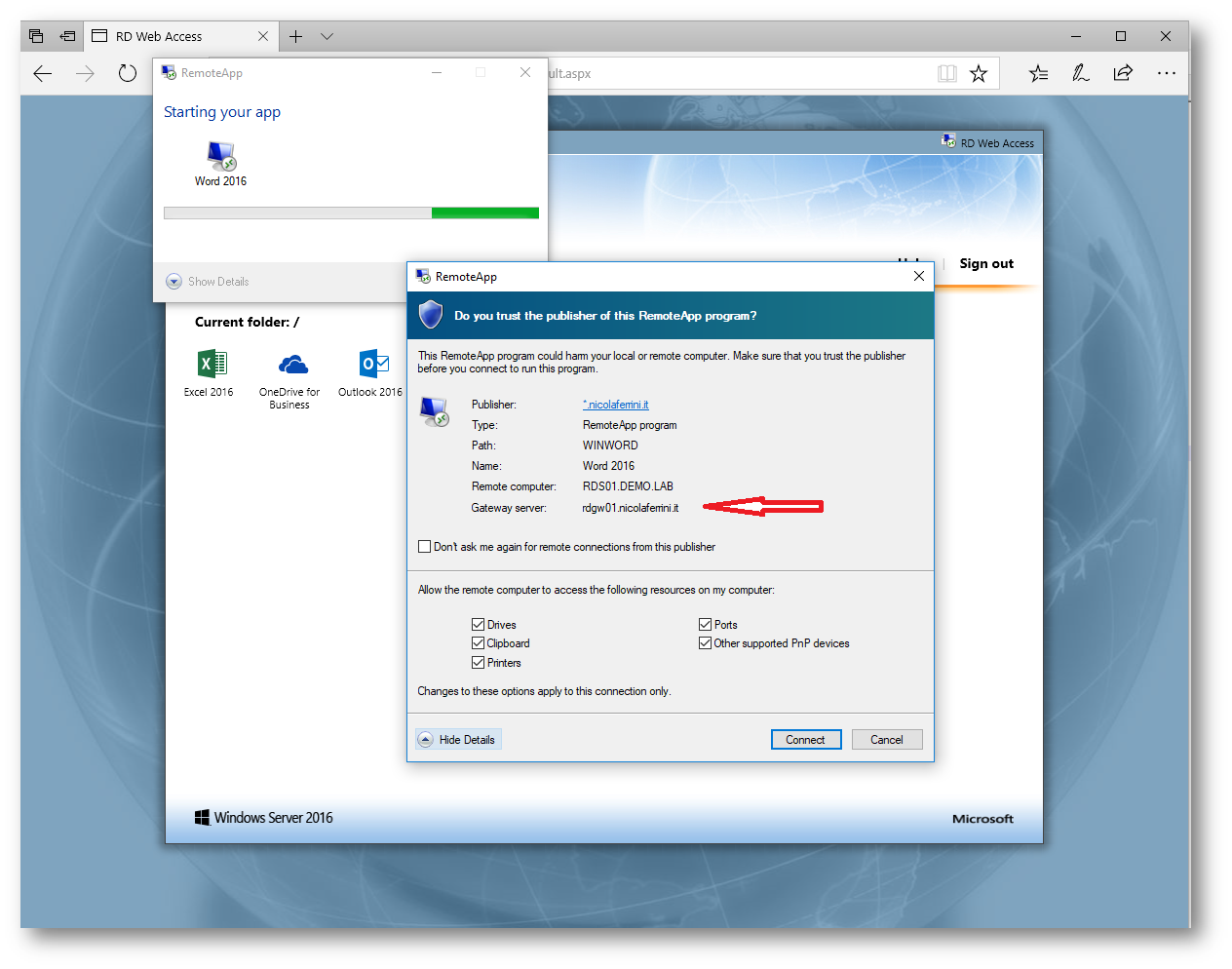Click the Current folder: / label
The image size is (1232, 969).
(x=248, y=322)
